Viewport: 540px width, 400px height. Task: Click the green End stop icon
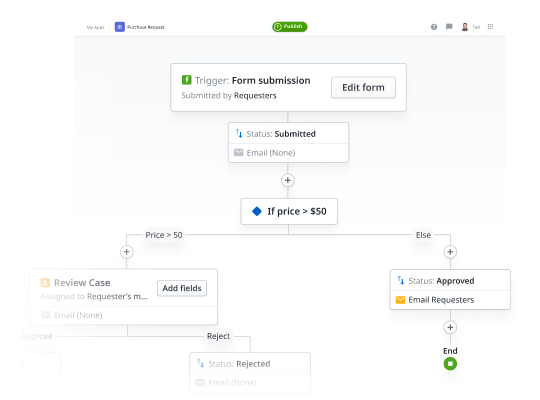(x=450, y=364)
